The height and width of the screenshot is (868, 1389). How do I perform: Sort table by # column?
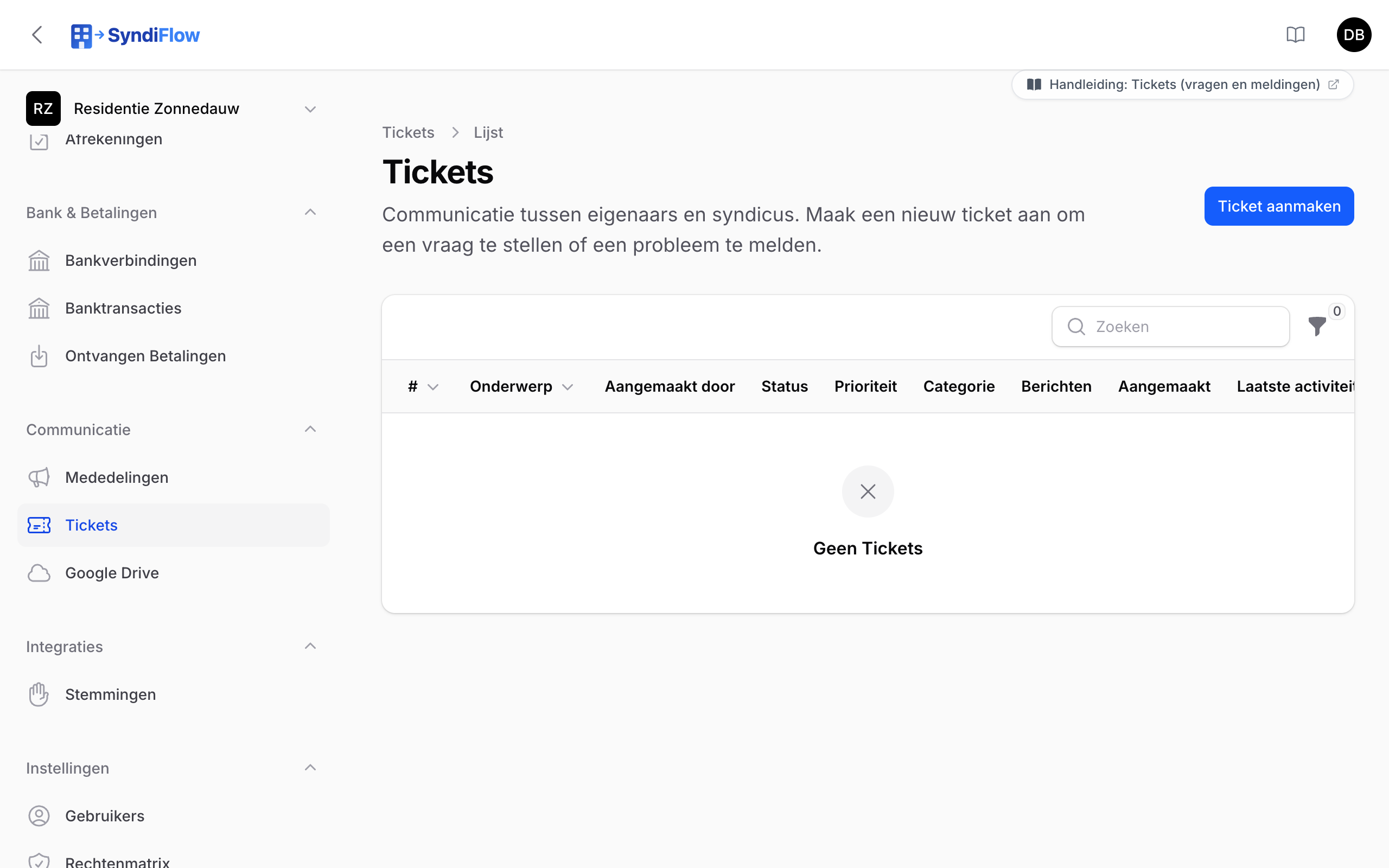pos(423,386)
